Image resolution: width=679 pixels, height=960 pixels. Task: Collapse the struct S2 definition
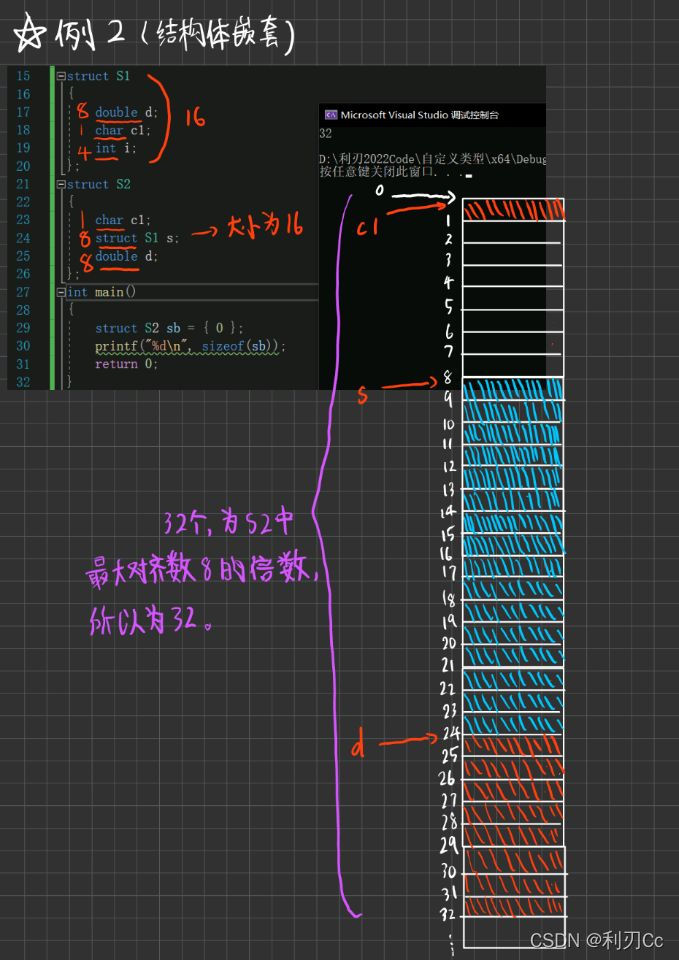pos(61,184)
